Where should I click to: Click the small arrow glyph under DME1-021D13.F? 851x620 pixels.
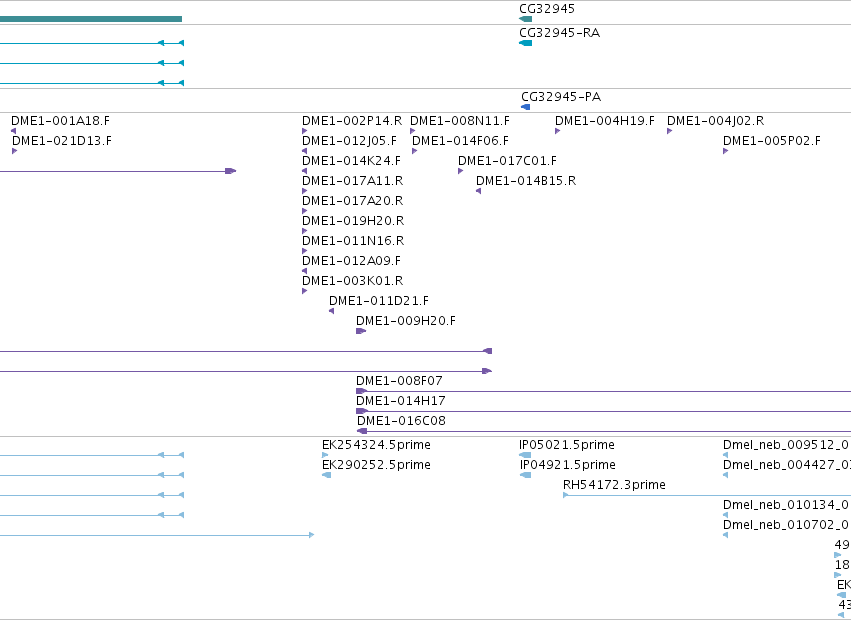coord(15,151)
